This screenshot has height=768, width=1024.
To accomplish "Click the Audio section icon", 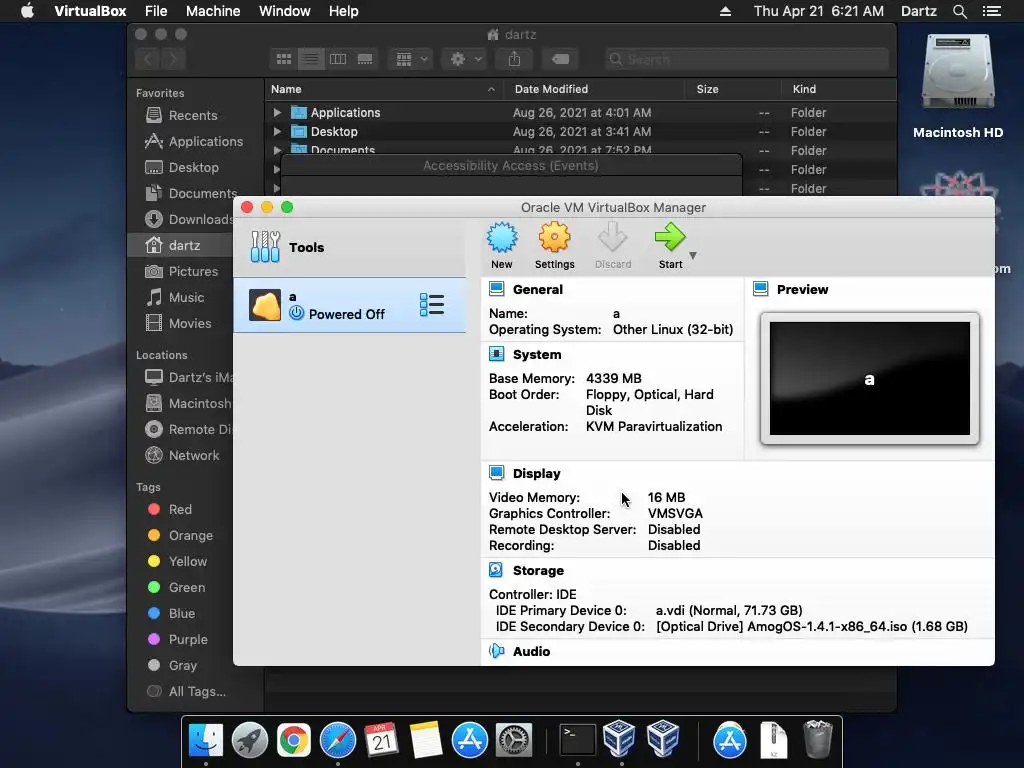I will (x=496, y=651).
